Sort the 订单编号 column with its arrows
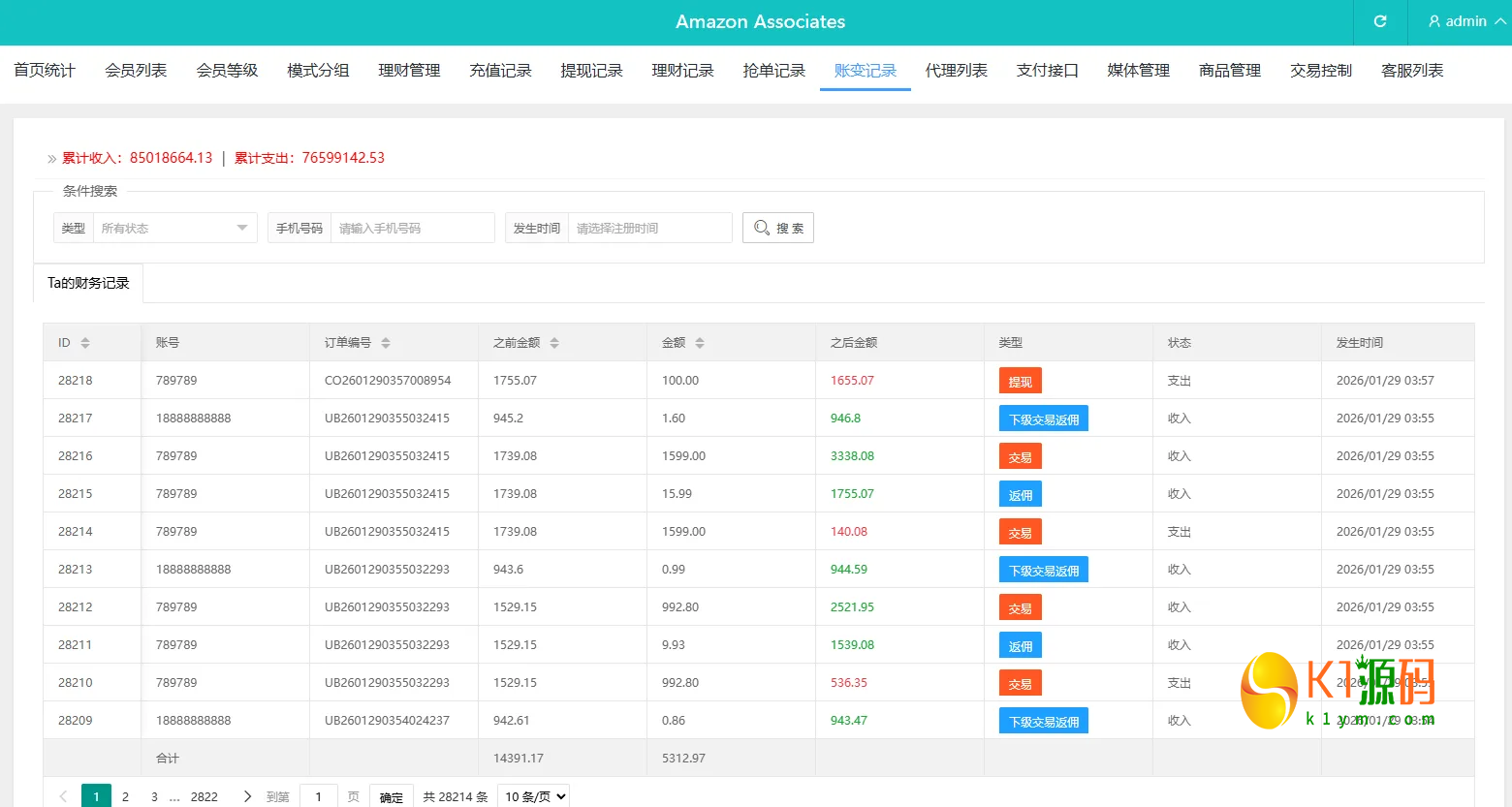Screen dimensions: 1512x807 click(386, 342)
